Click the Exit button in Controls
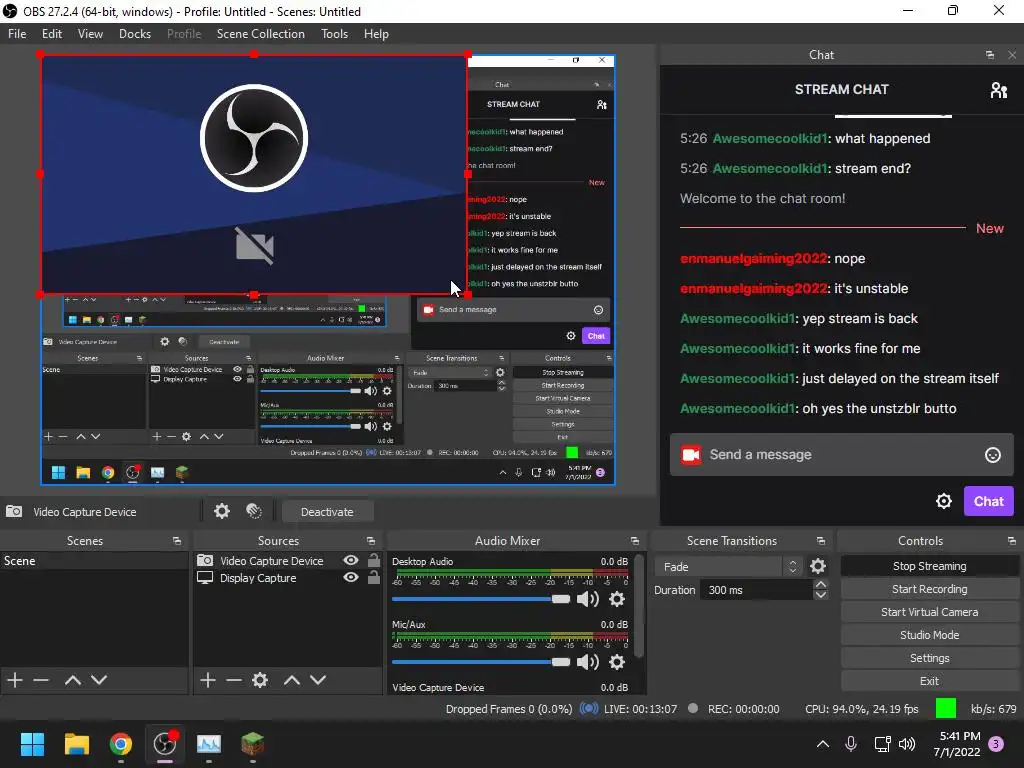The width and height of the screenshot is (1024, 768). (929, 681)
